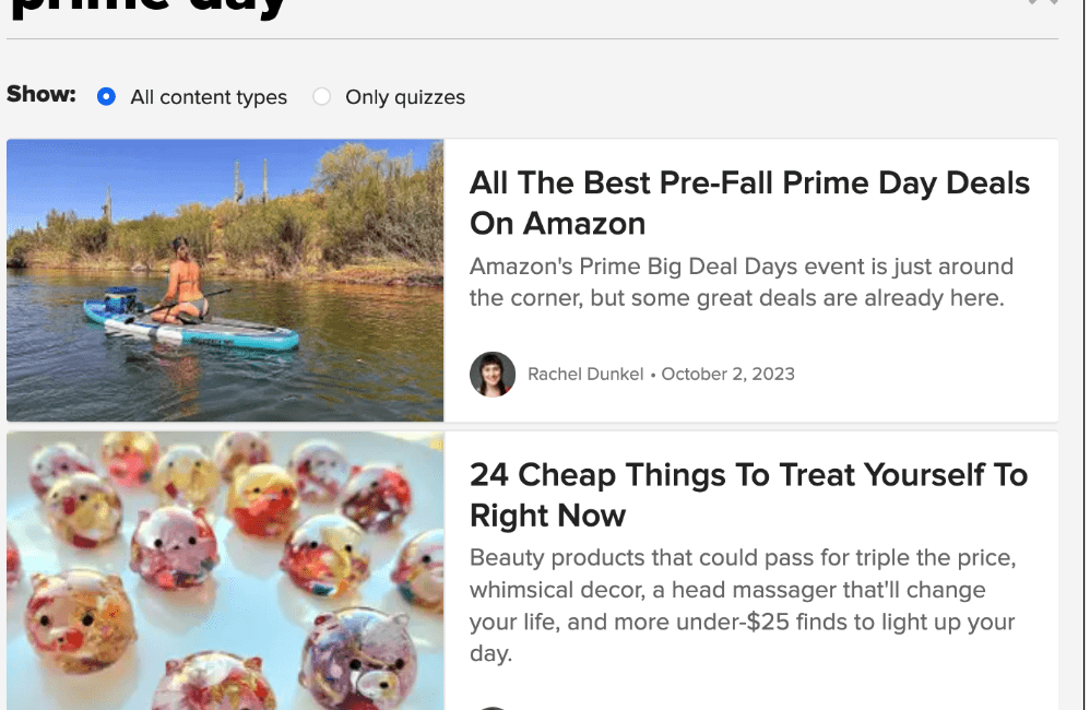Click the "prime day" search query text
Screen dimensions: 1090x710
click(150, 8)
